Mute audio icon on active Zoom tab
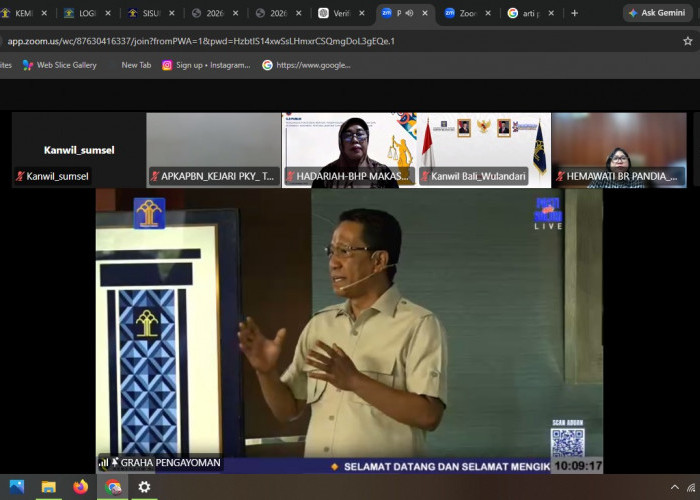Screen dimensions: 700x500 [409, 13]
